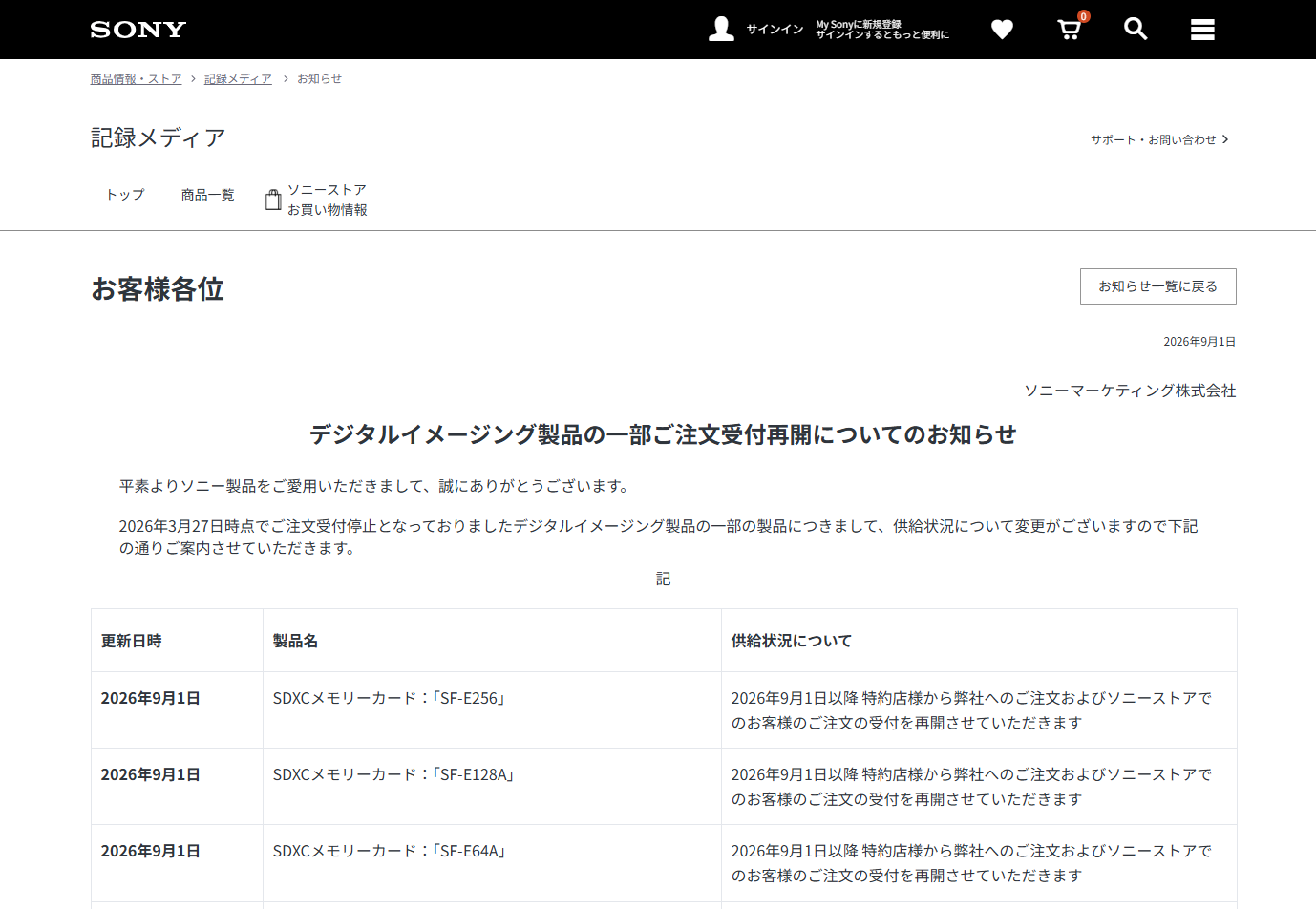The width and height of the screenshot is (1316, 909).
Task: Click the chevron next to サポート・お問い合わせ
Action: (1225, 139)
